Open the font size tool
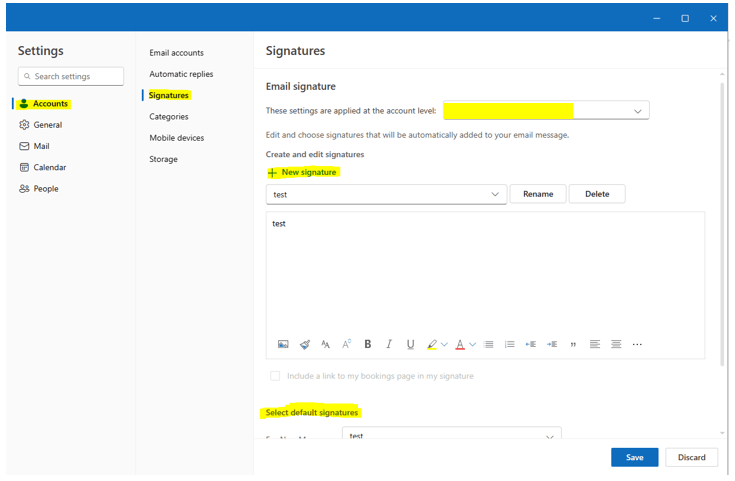The height and width of the screenshot is (481, 735). click(x=325, y=345)
